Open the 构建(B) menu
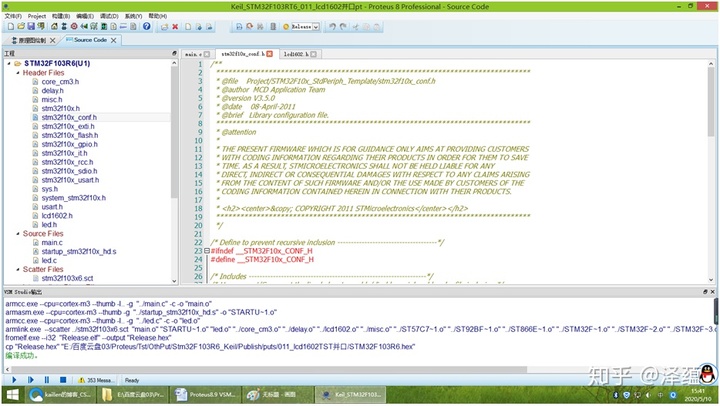Image resolution: width=720 pixels, height=406 pixels. [61, 16]
